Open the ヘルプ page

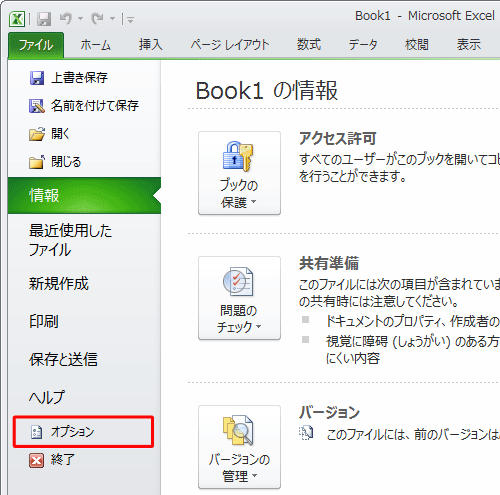(x=47, y=397)
